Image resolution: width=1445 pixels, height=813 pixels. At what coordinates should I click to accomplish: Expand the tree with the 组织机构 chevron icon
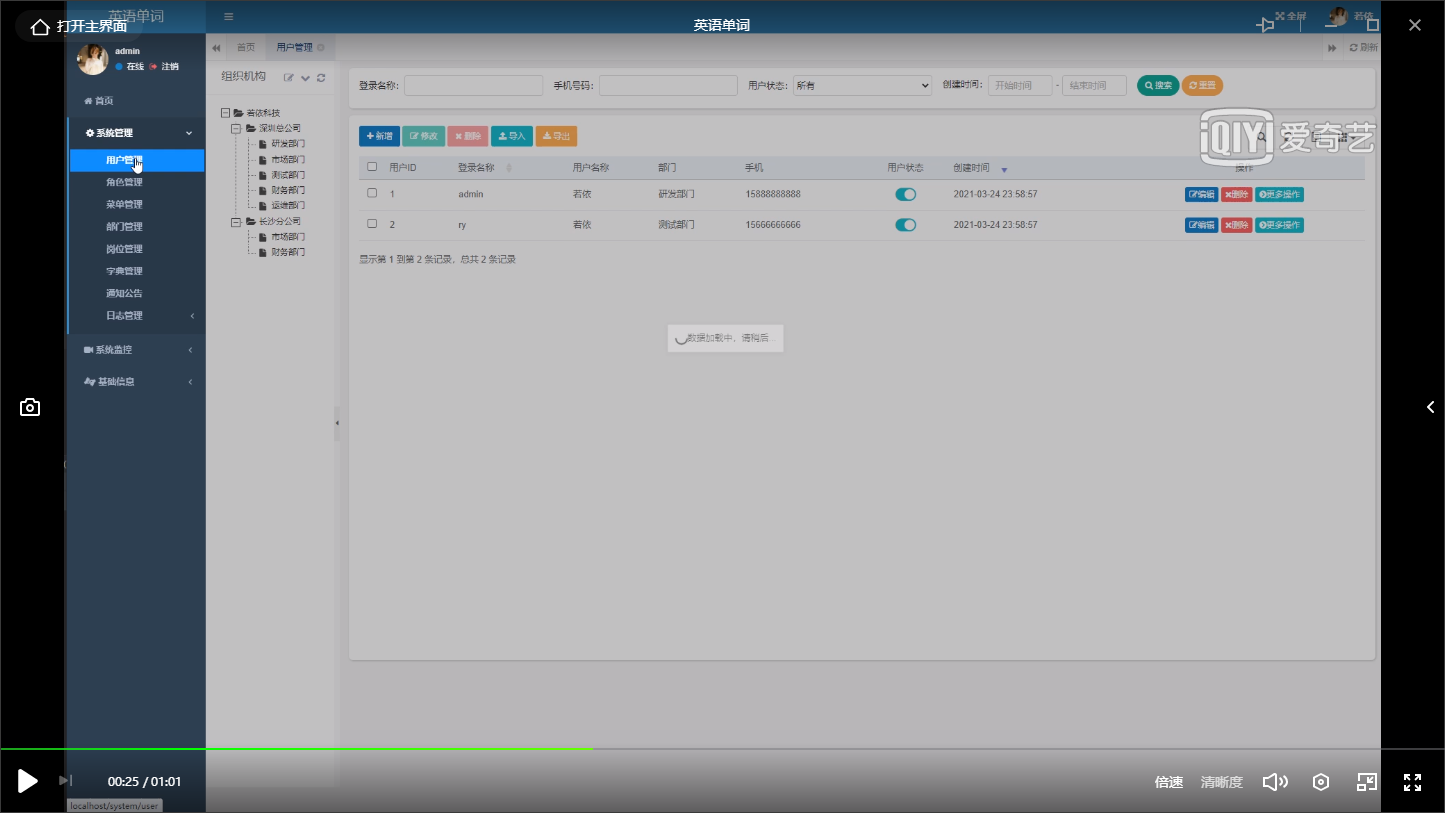(x=306, y=78)
